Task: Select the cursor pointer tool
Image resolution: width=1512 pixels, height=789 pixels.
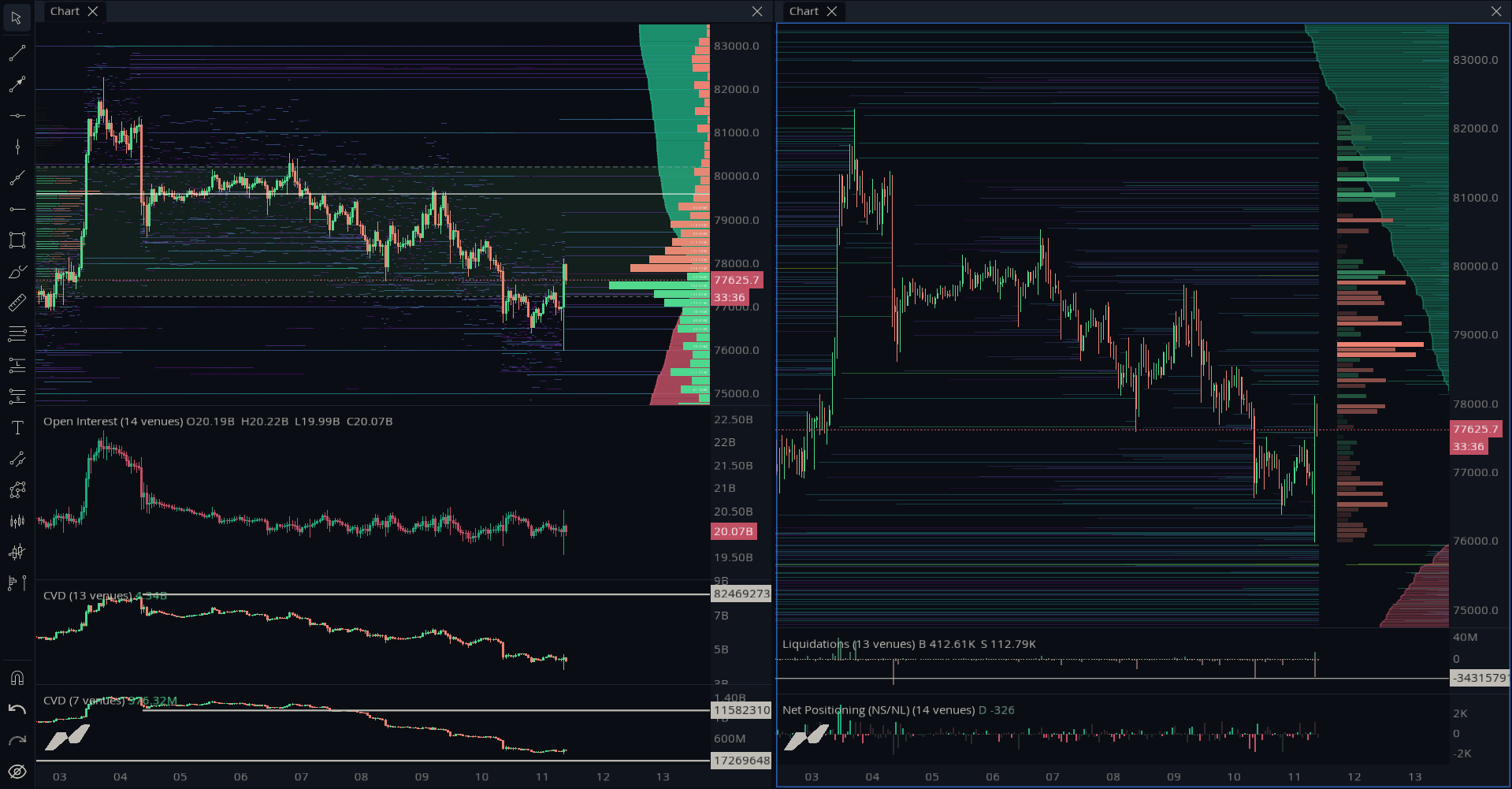Action: (x=17, y=18)
